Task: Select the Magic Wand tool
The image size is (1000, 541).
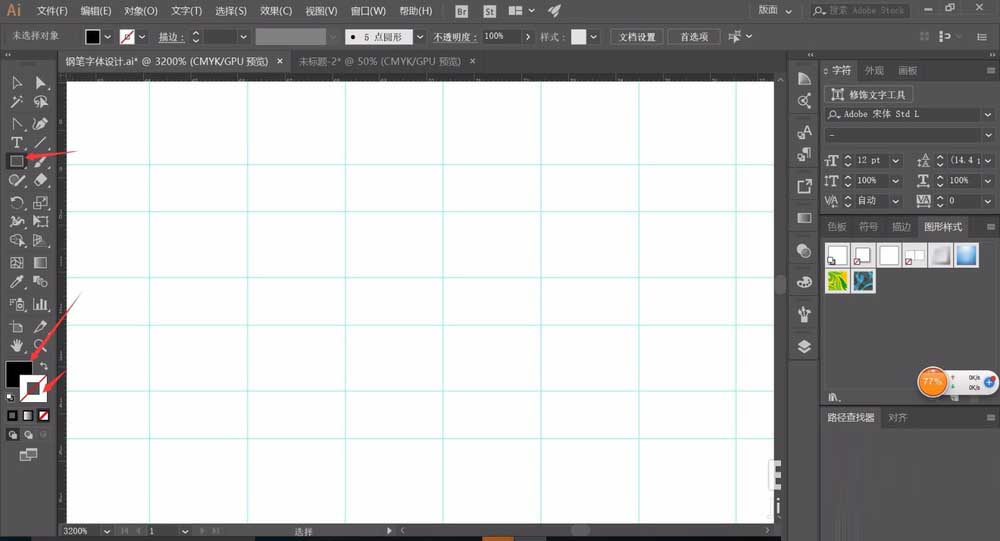Action: click(17, 102)
